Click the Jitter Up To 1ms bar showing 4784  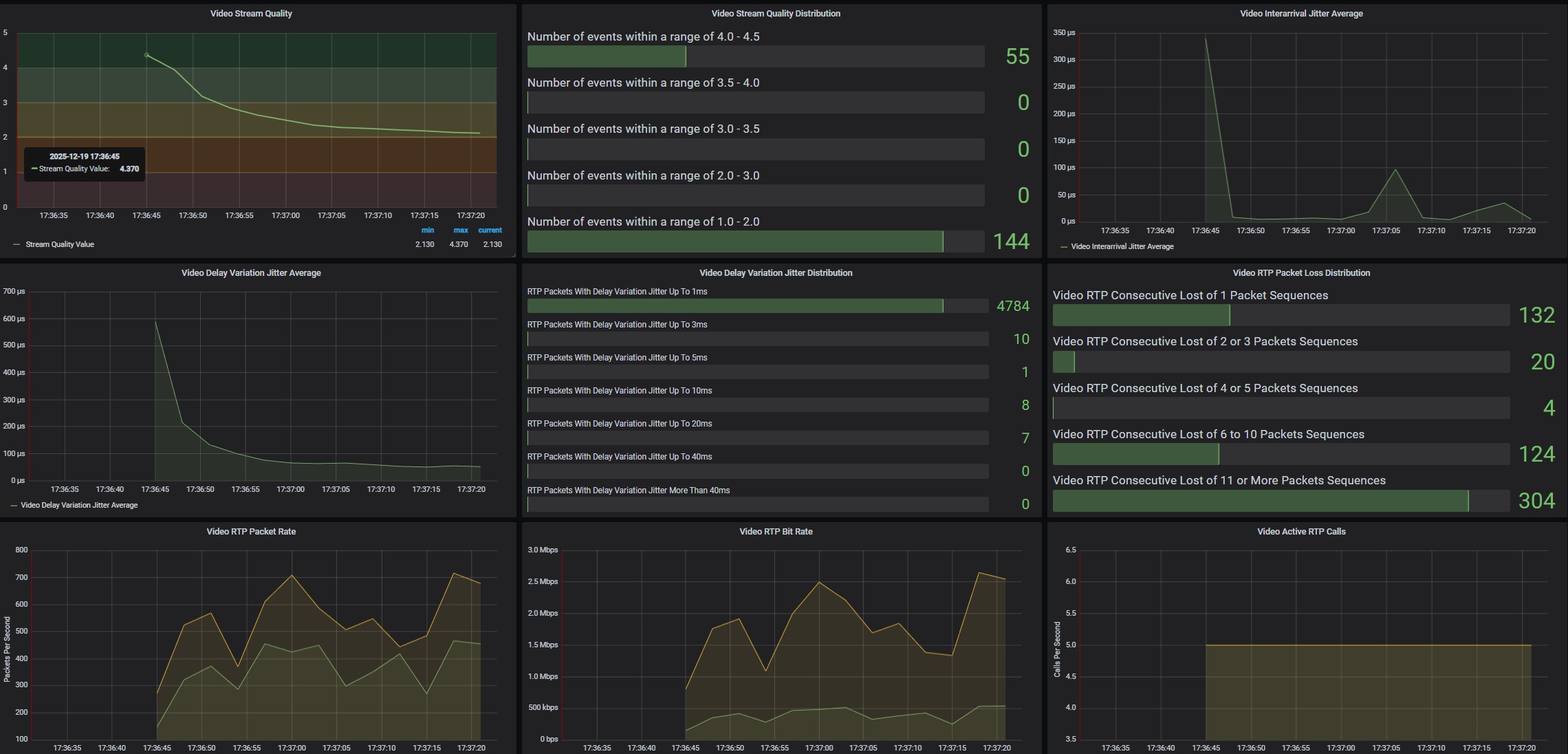(734, 306)
